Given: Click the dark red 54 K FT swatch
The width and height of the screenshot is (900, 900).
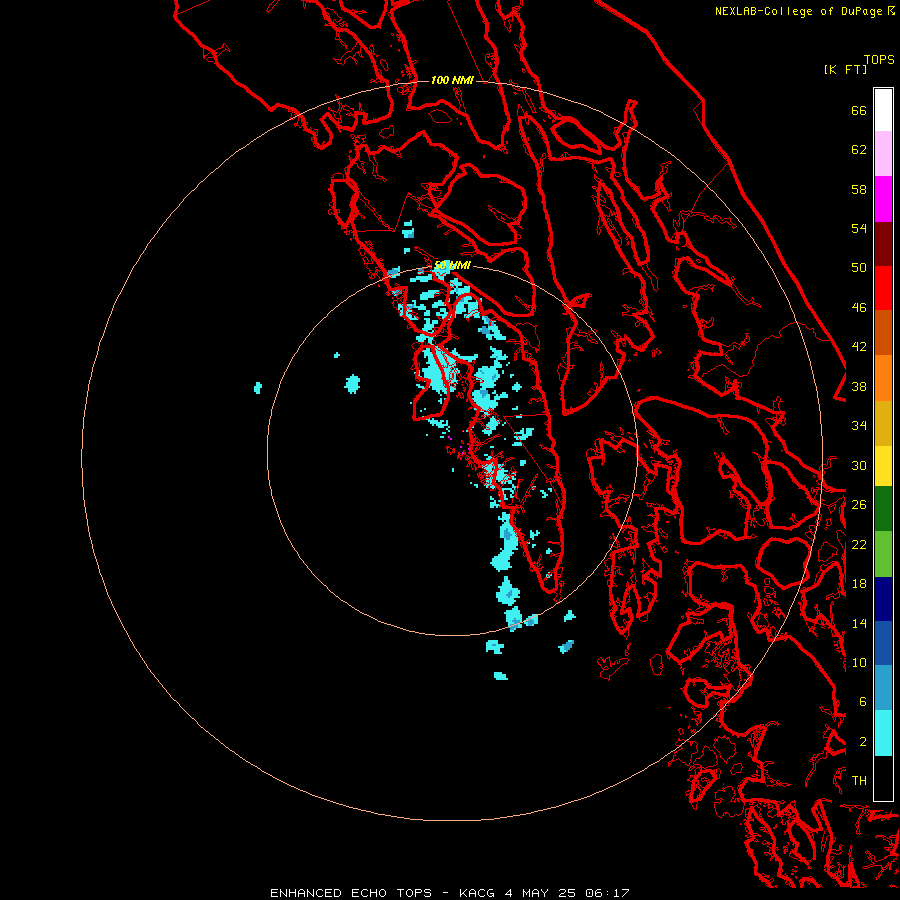Looking at the screenshot, I should pos(883,243).
